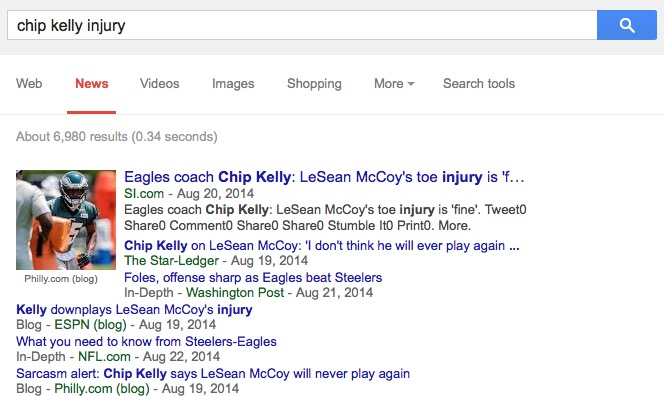This screenshot has width=664, height=396.
Task: Click The Star-Ledger source name
Action: [172, 261]
